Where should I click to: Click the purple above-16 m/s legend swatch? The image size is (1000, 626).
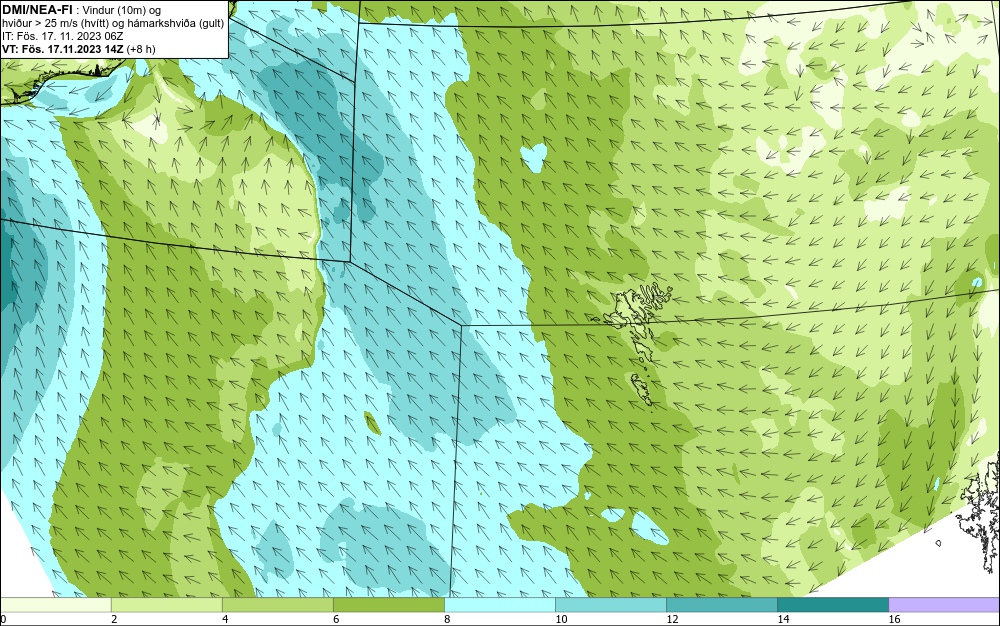(944, 604)
